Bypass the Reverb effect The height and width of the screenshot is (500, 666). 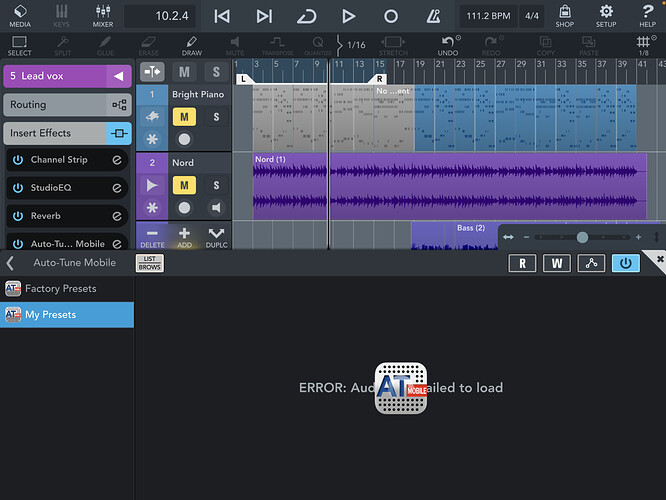[x=18, y=216]
